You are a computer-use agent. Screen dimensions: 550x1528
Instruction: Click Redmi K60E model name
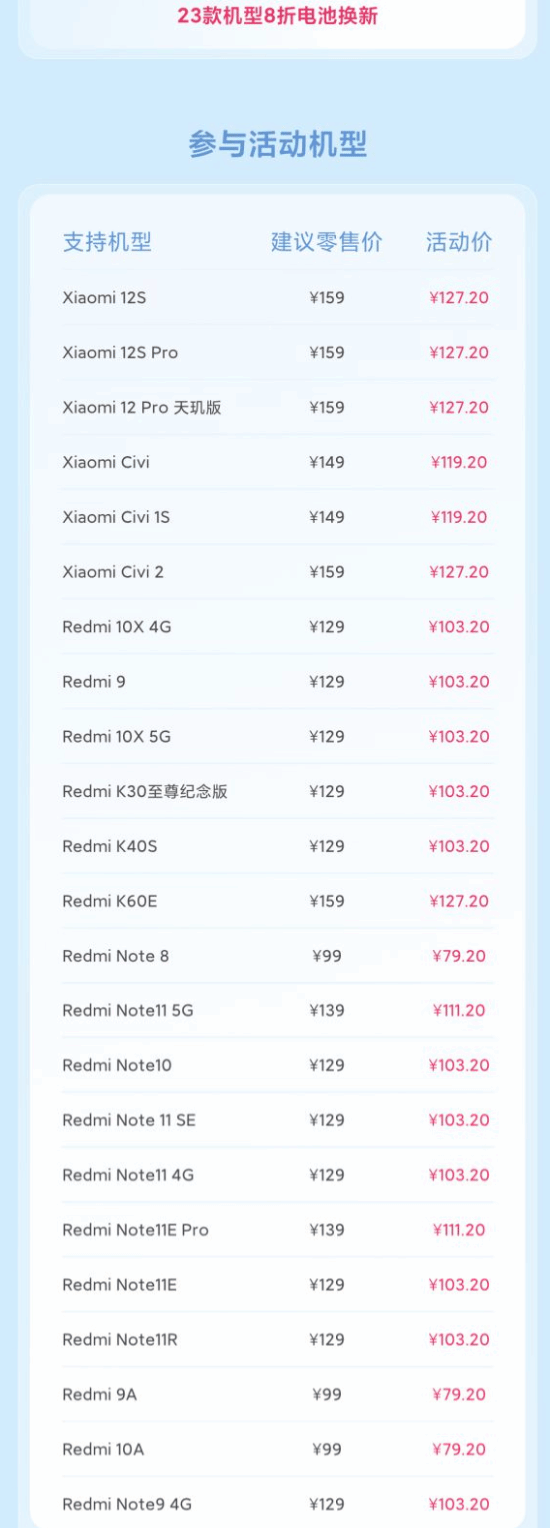(x=110, y=901)
